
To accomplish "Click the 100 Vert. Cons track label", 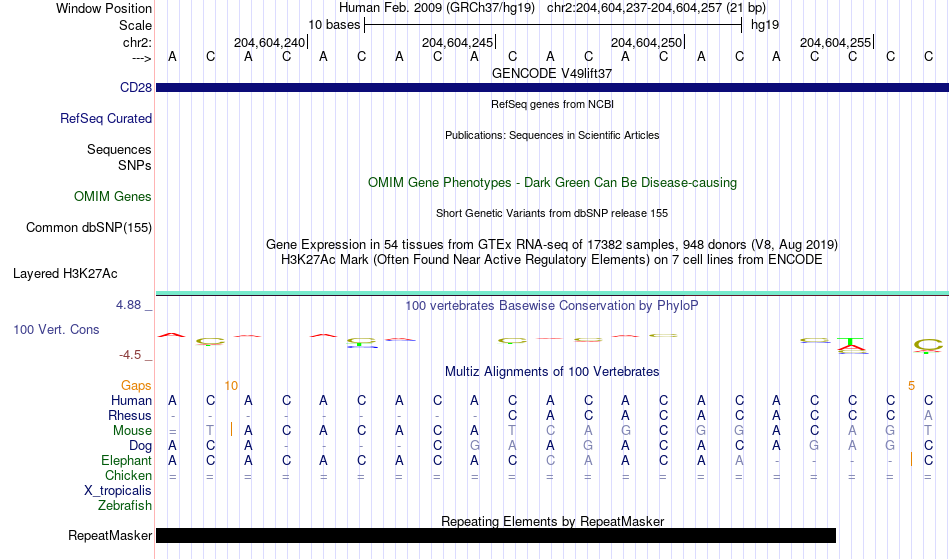I will pyautogui.click(x=56, y=330).
